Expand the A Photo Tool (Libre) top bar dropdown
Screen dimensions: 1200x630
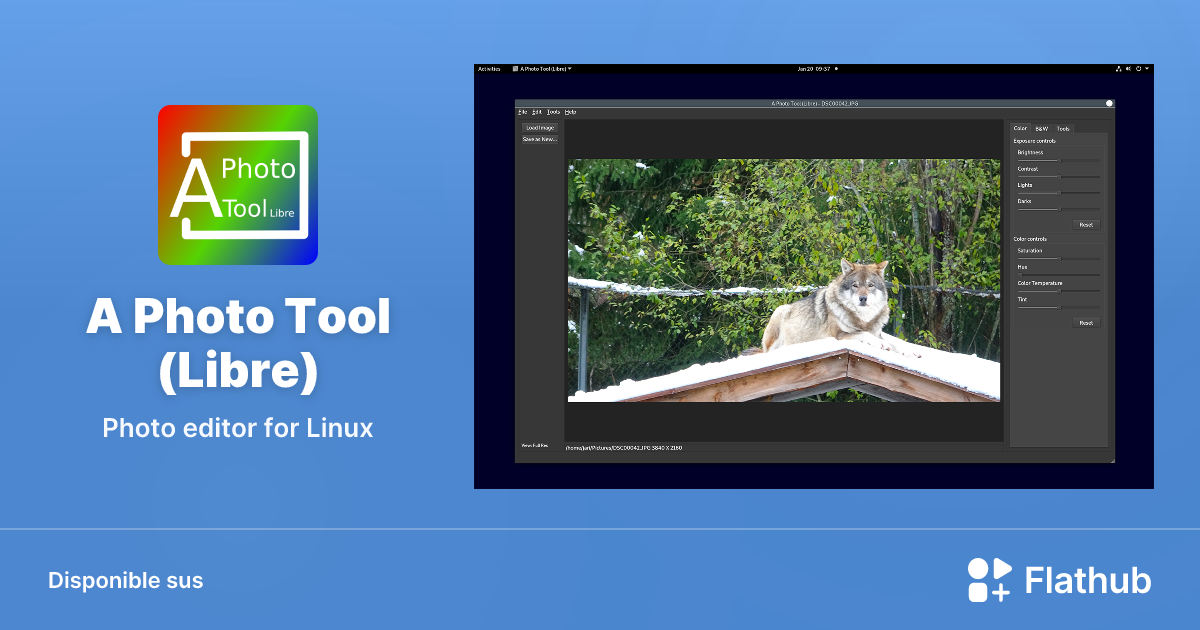tap(569, 69)
